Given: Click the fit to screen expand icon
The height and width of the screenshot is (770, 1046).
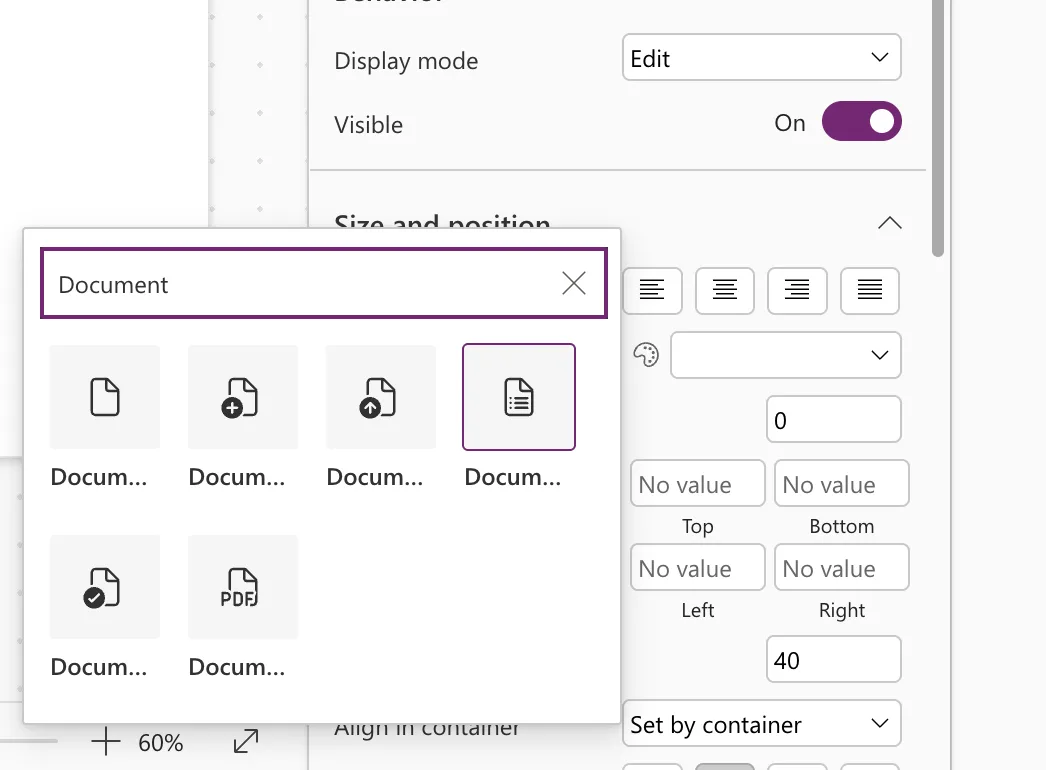Looking at the screenshot, I should (246, 741).
